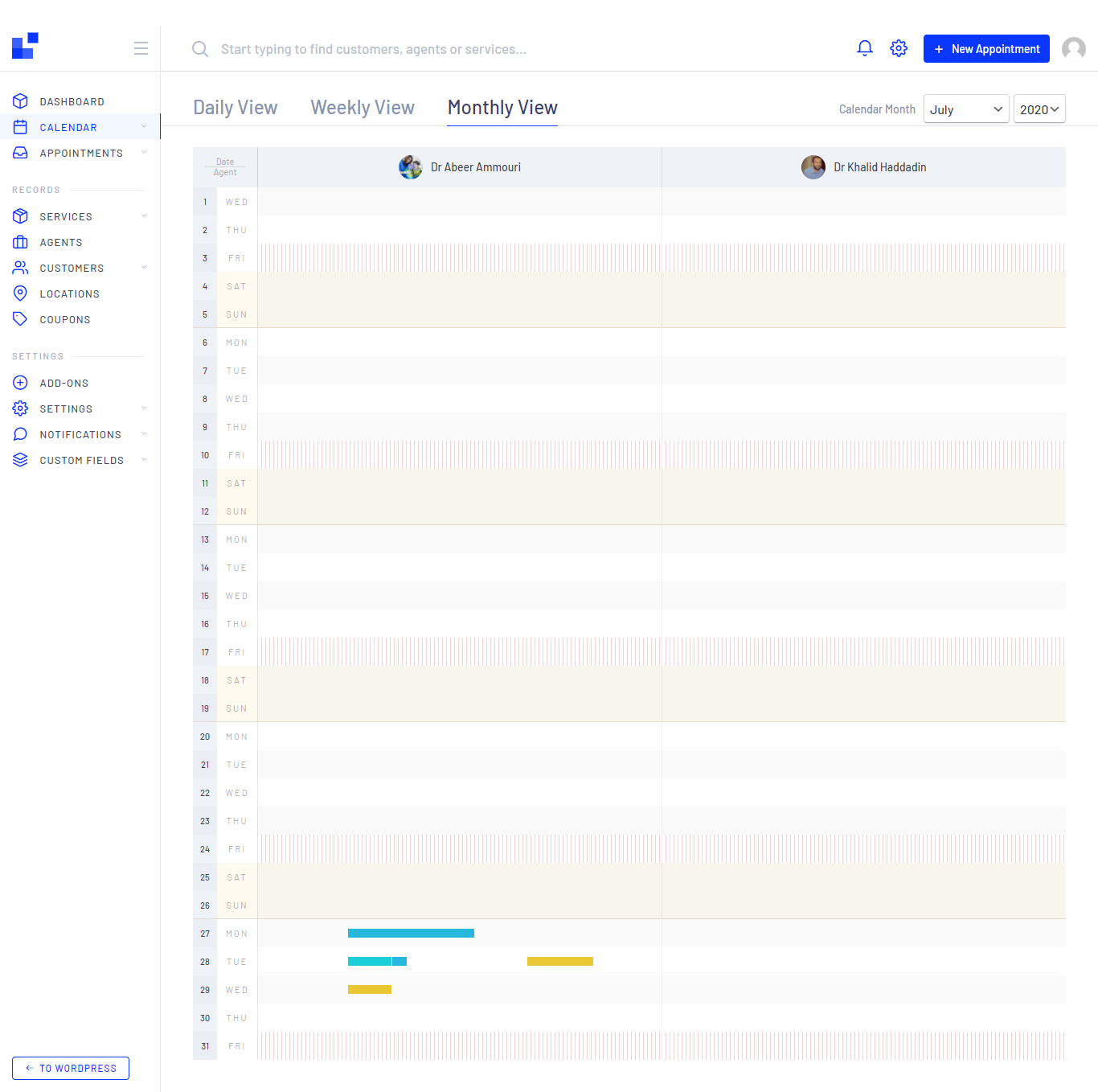Switch to Weekly View tab

pyautogui.click(x=362, y=107)
